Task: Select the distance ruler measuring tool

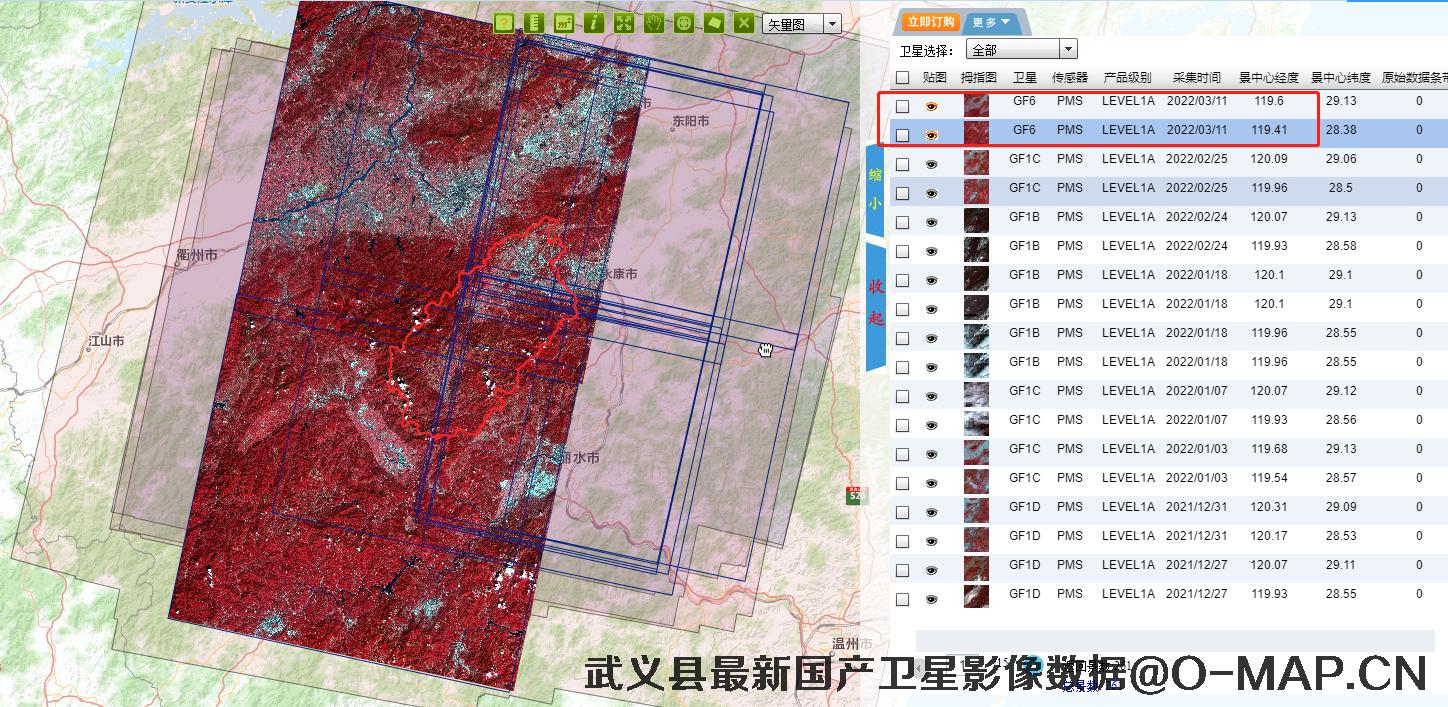Action: [x=535, y=23]
